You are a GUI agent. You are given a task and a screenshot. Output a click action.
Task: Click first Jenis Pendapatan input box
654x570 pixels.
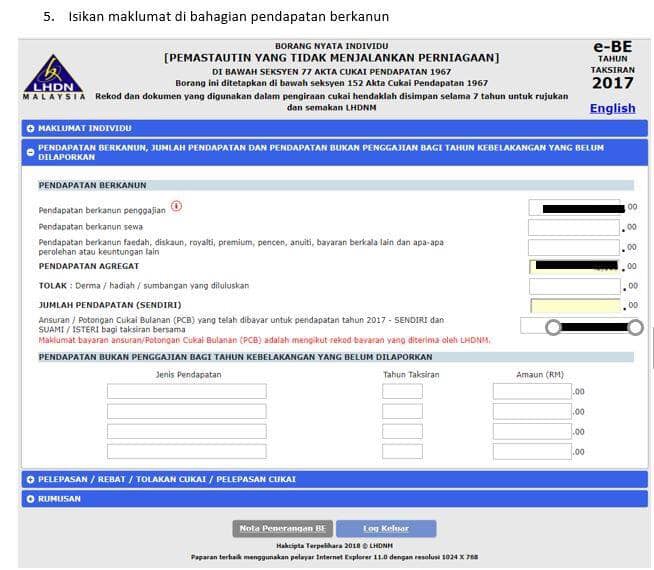186,391
